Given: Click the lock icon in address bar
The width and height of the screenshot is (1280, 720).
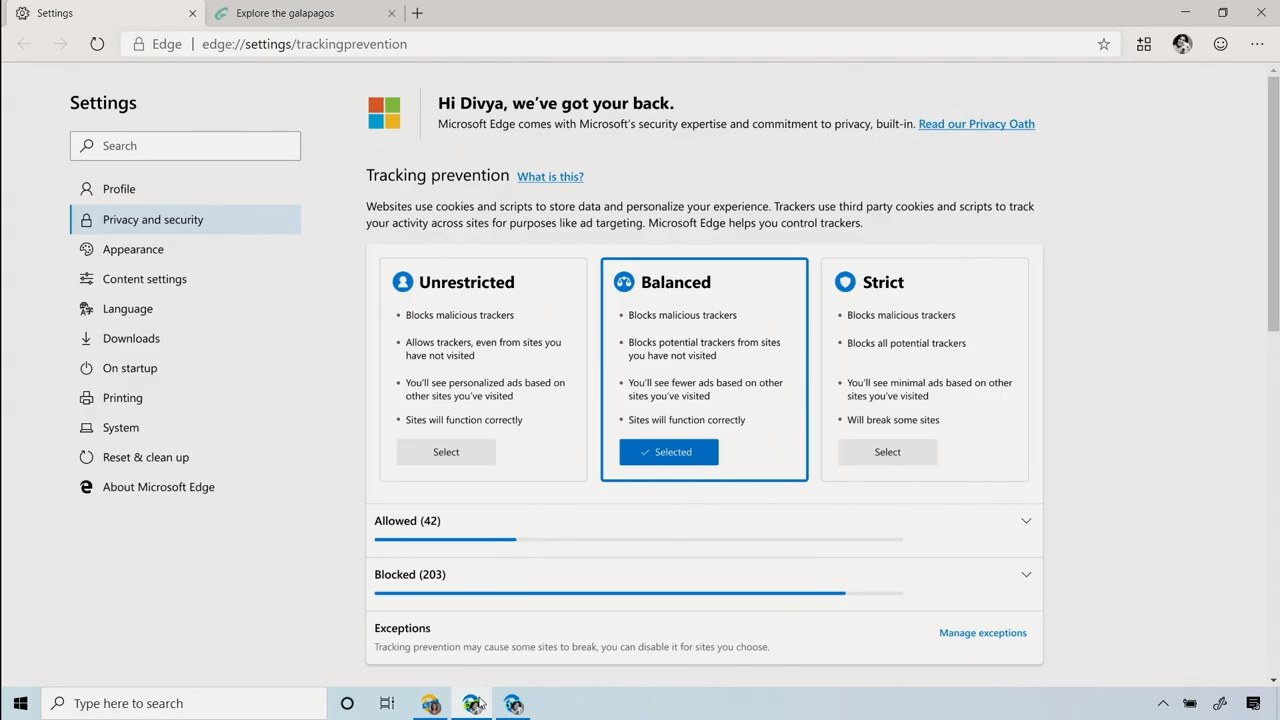Looking at the screenshot, I should tap(138, 44).
